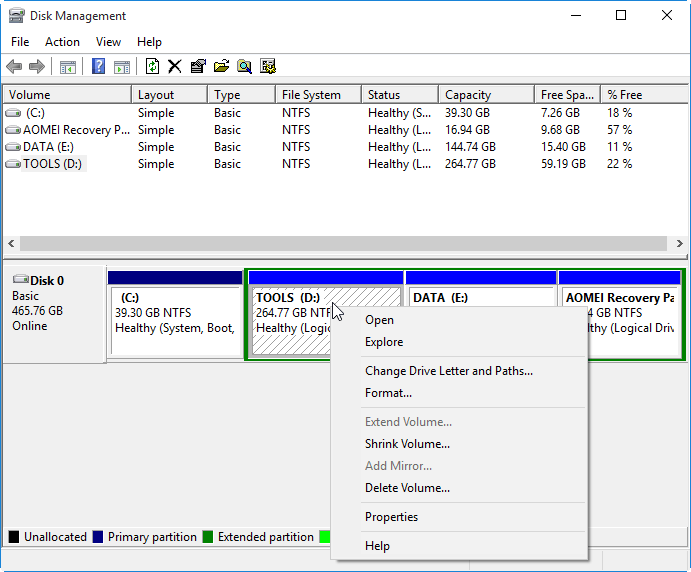Choose Change Drive Letter and Paths
691x572 pixels.
448,371
